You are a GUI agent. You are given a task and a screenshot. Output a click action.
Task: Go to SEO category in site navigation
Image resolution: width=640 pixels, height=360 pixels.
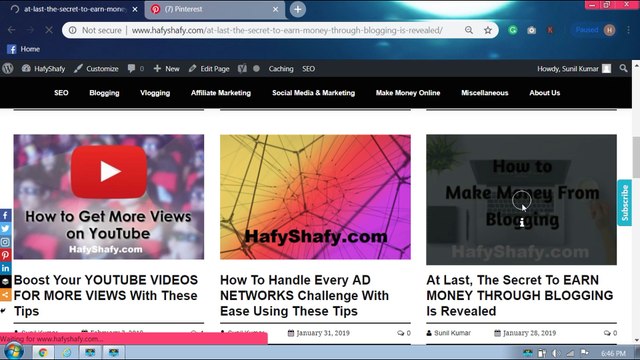pyautogui.click(x=61, y=93)
